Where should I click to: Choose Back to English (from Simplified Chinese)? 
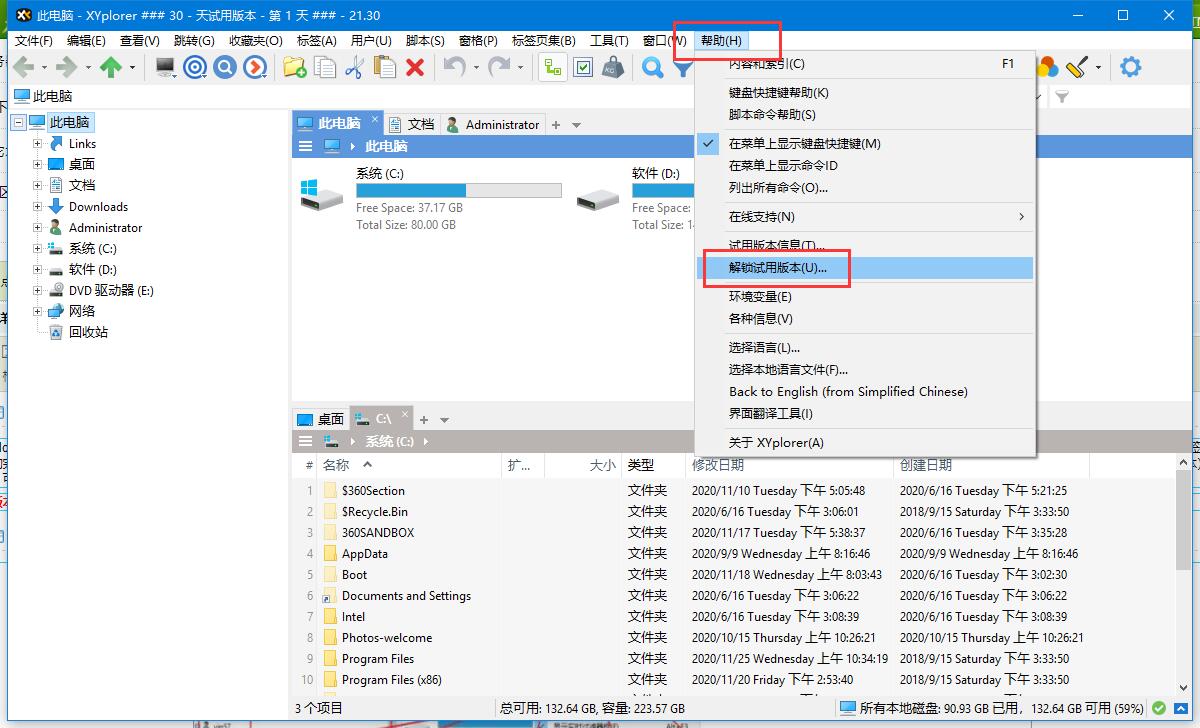[866, 391]
